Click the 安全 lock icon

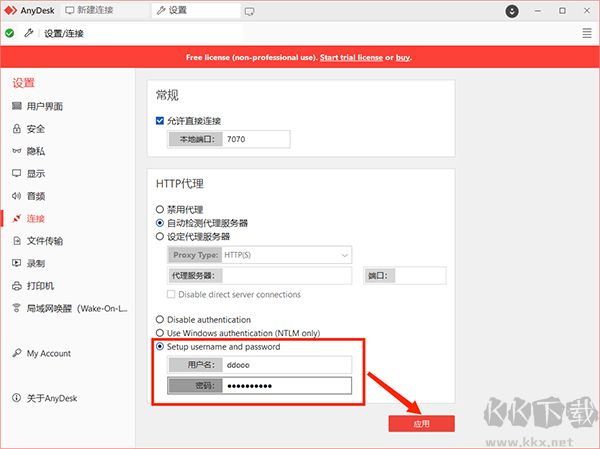point(16,128)
